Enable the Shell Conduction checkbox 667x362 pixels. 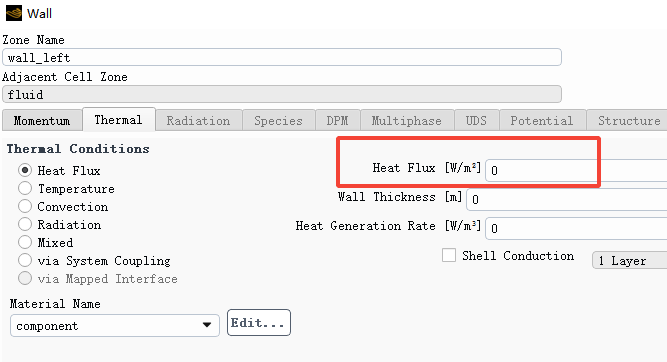coord(449,255)
